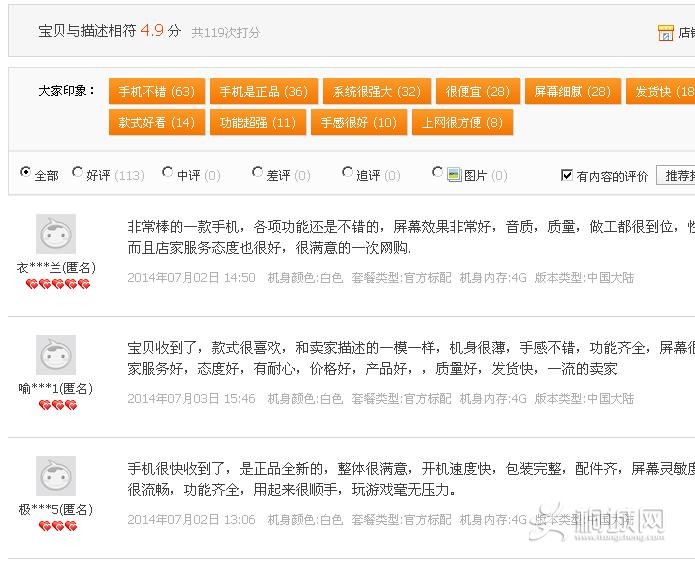Click the avatar icon of reviewer 喻***1
Viewport: 695px width, 567px height.
[56, 355]
